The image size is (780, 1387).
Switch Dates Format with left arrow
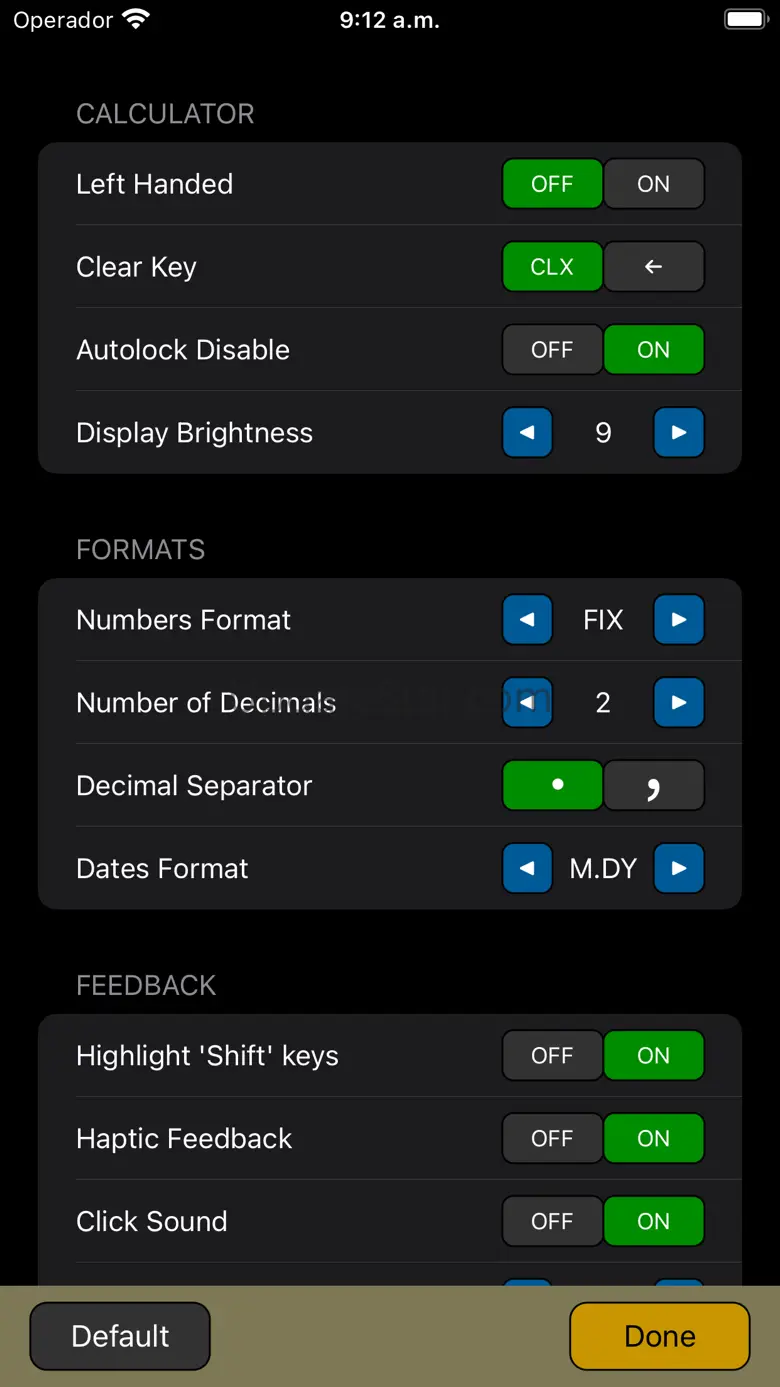point(527,868)
